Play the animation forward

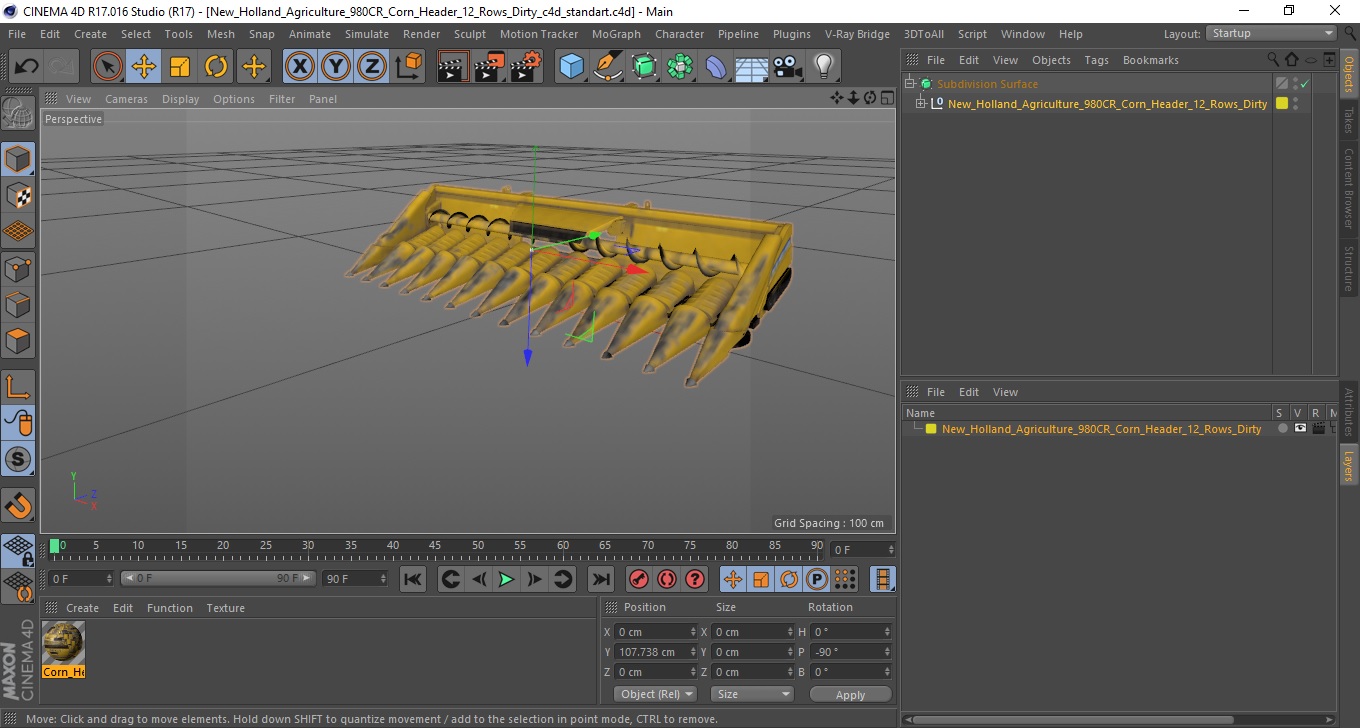click(506, 579)
